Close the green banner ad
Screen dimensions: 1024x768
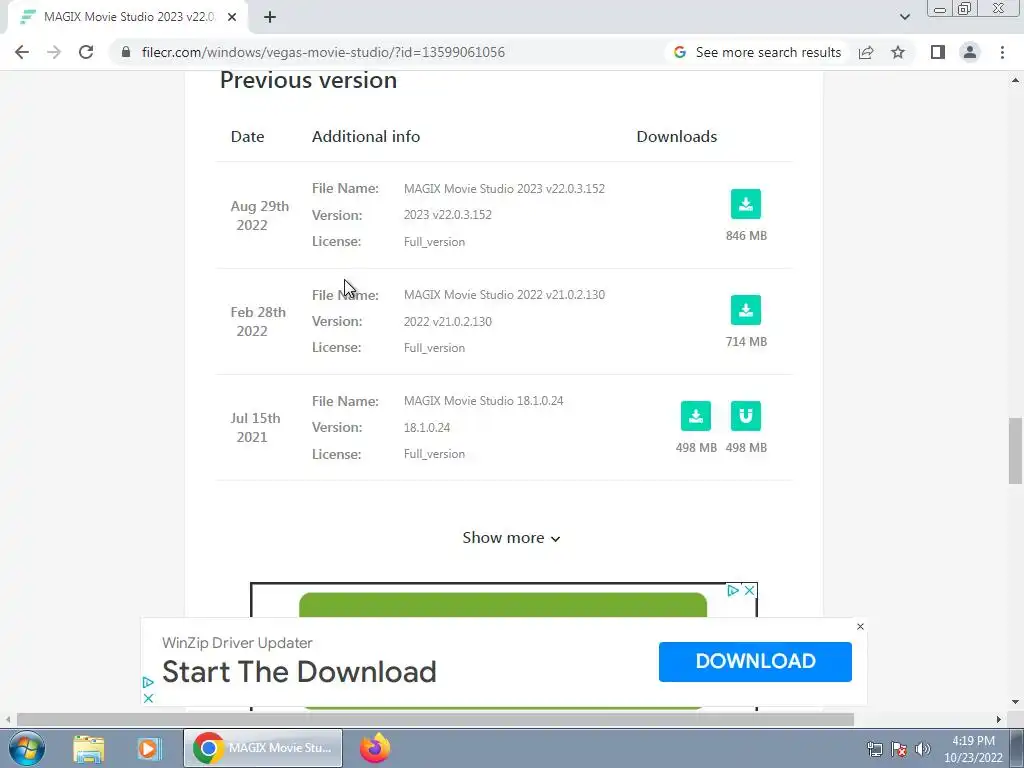pyautogui.click(x=750, y=590)
